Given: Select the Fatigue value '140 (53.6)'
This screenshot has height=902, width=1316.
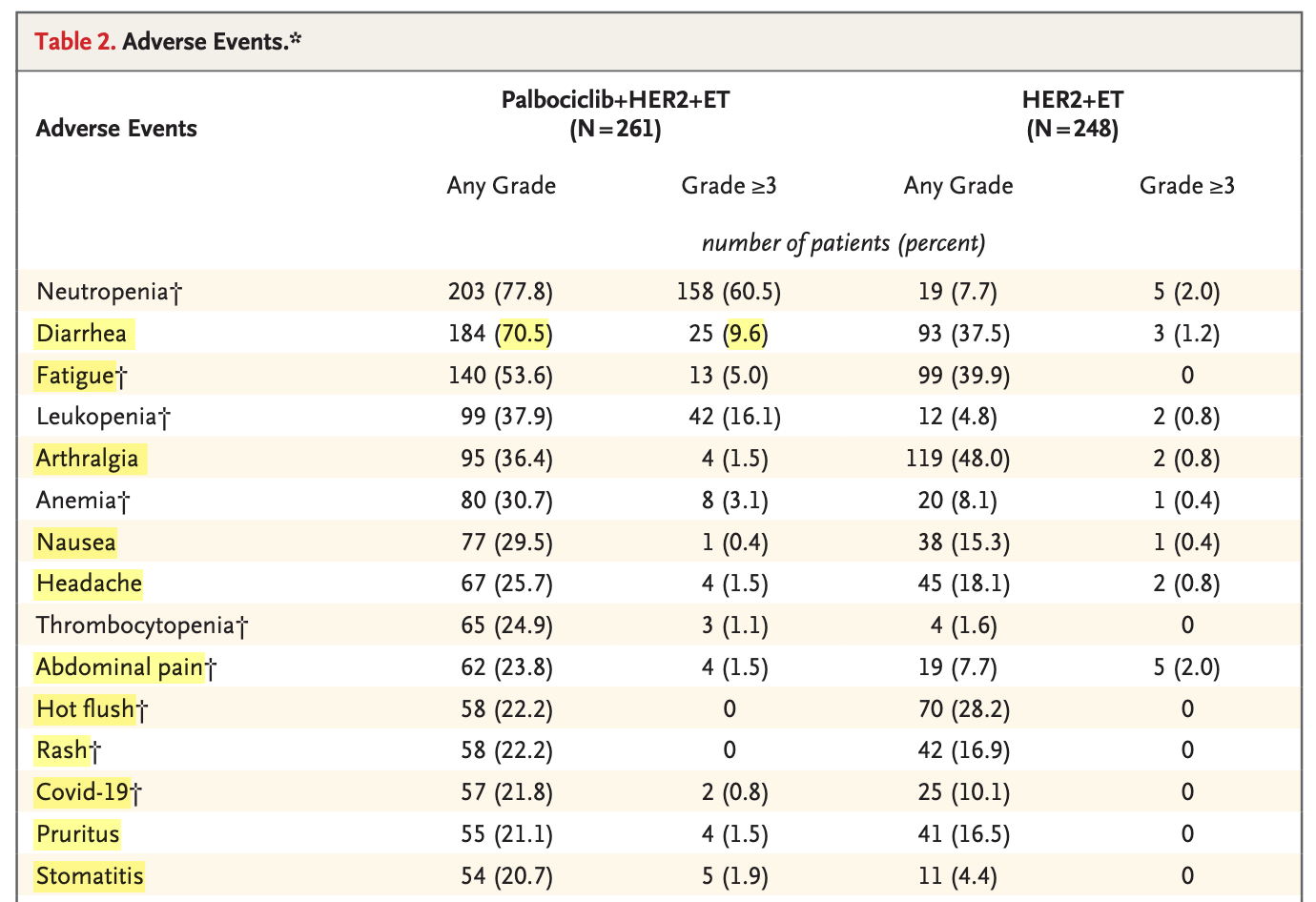Looking at the screenshot, I should [501, 376].
